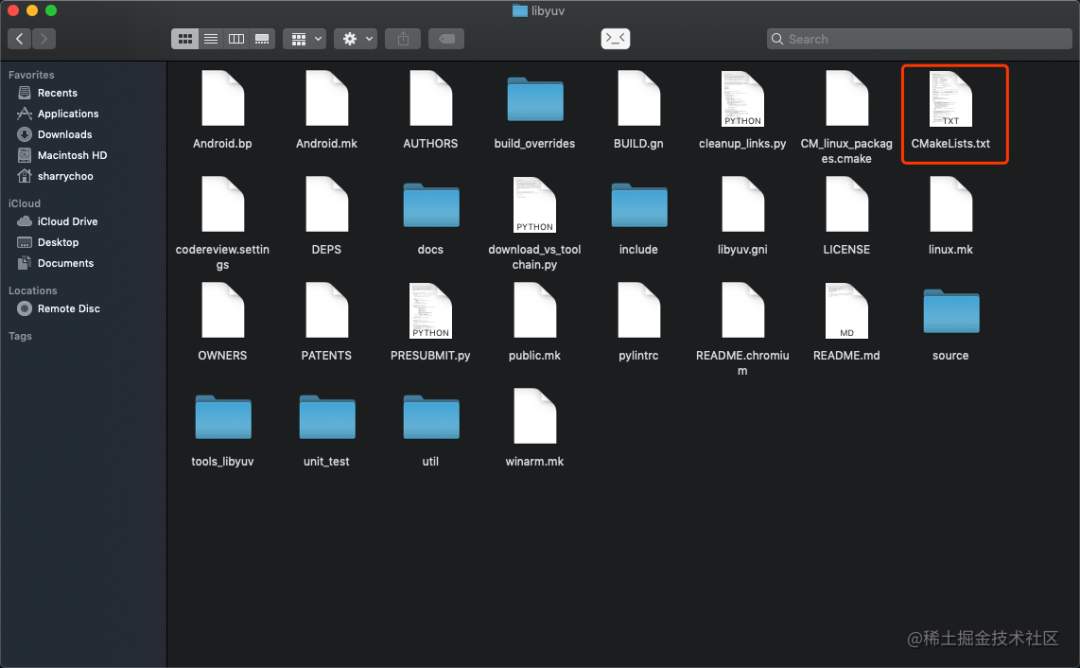This screenshot has height=668, width=1080.
Task: Open iCloud Drive in the sidebar
Action: pos(67,222)
